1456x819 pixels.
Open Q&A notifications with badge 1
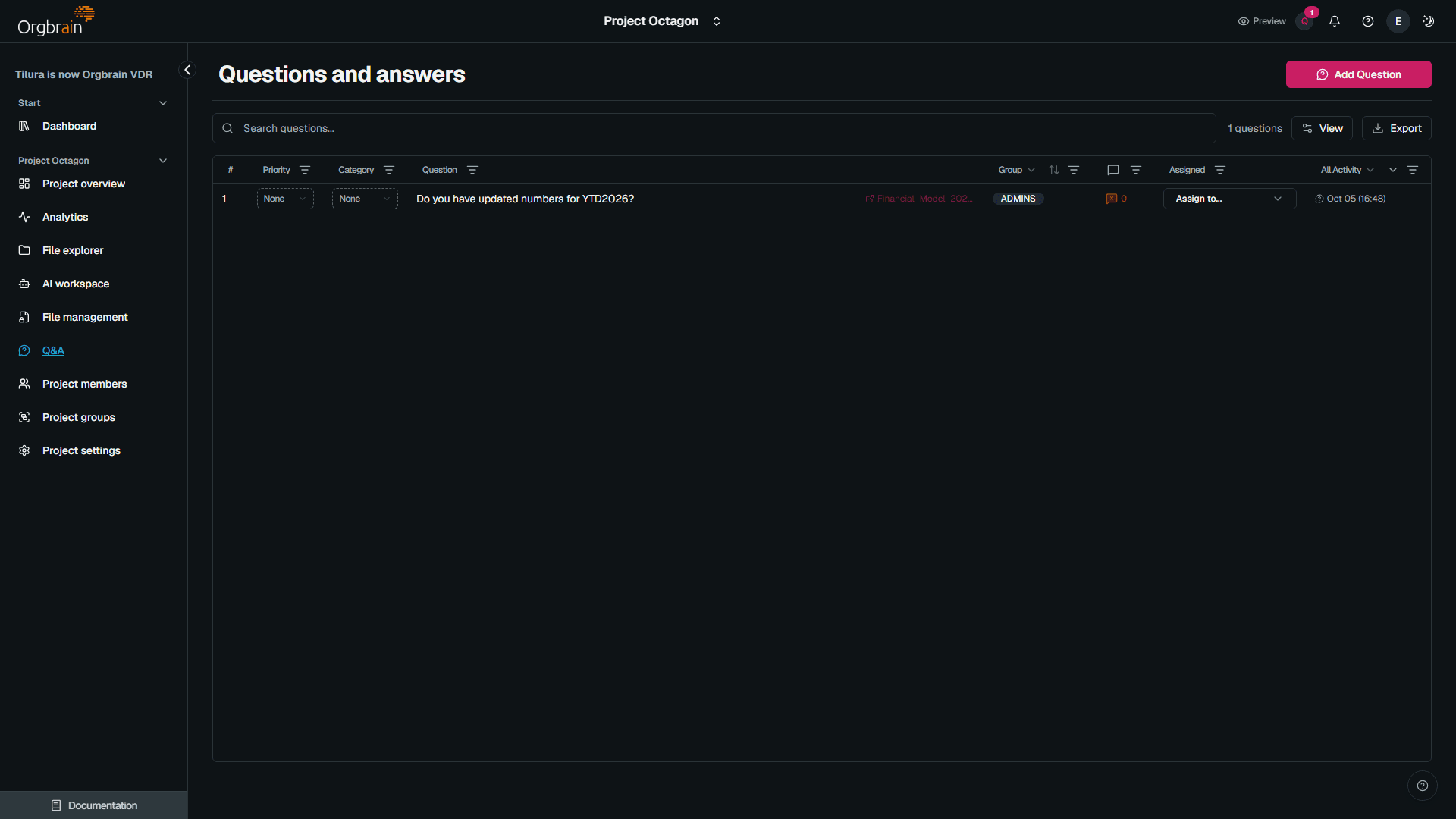click(1305, 21)
